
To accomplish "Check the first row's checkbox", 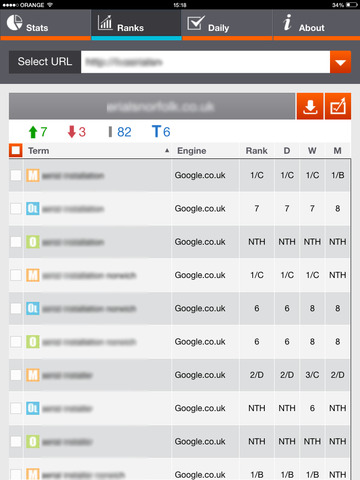I will (x=16, y=175).
